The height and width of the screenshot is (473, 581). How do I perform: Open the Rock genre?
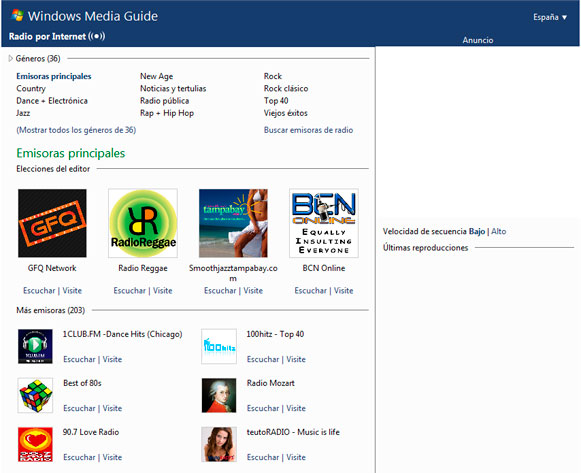tap(273, 76)
